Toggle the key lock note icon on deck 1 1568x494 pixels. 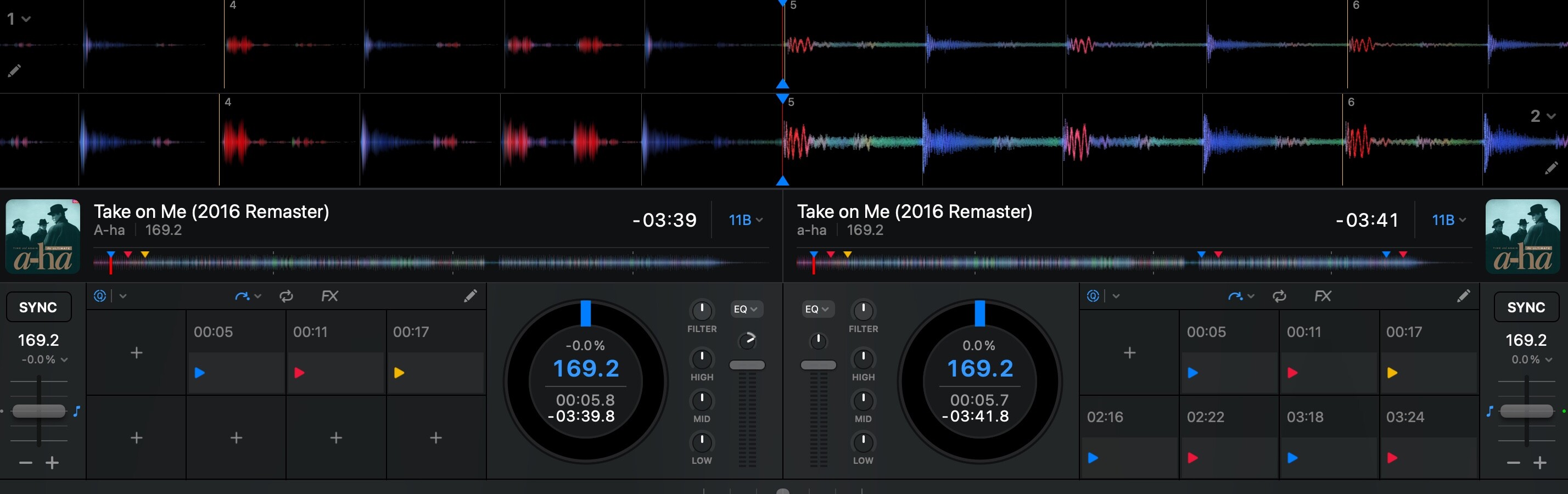point(77,411)
